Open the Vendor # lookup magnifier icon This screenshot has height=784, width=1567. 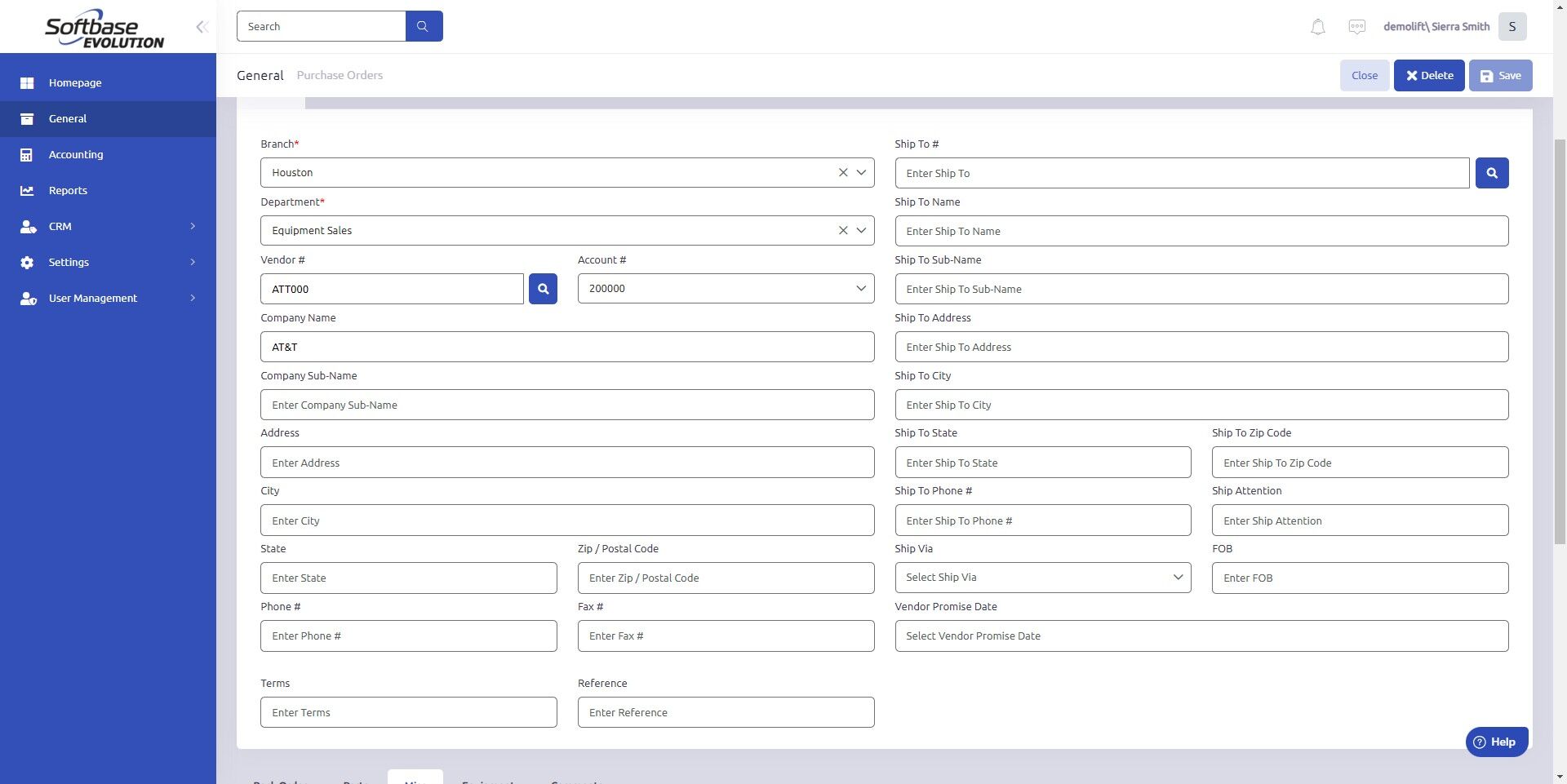click(542, 288)
